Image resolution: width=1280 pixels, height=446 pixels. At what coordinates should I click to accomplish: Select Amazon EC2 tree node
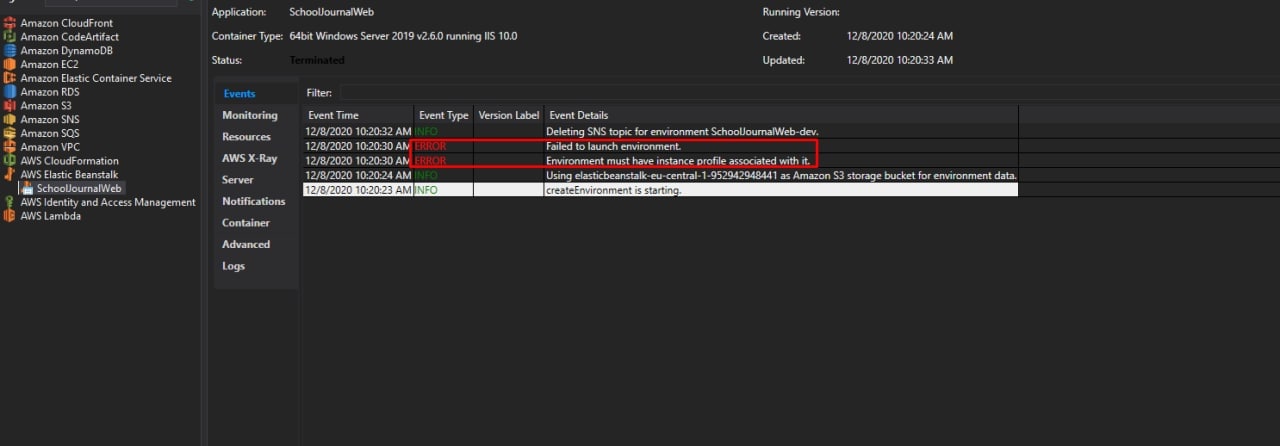click(48, 64)
